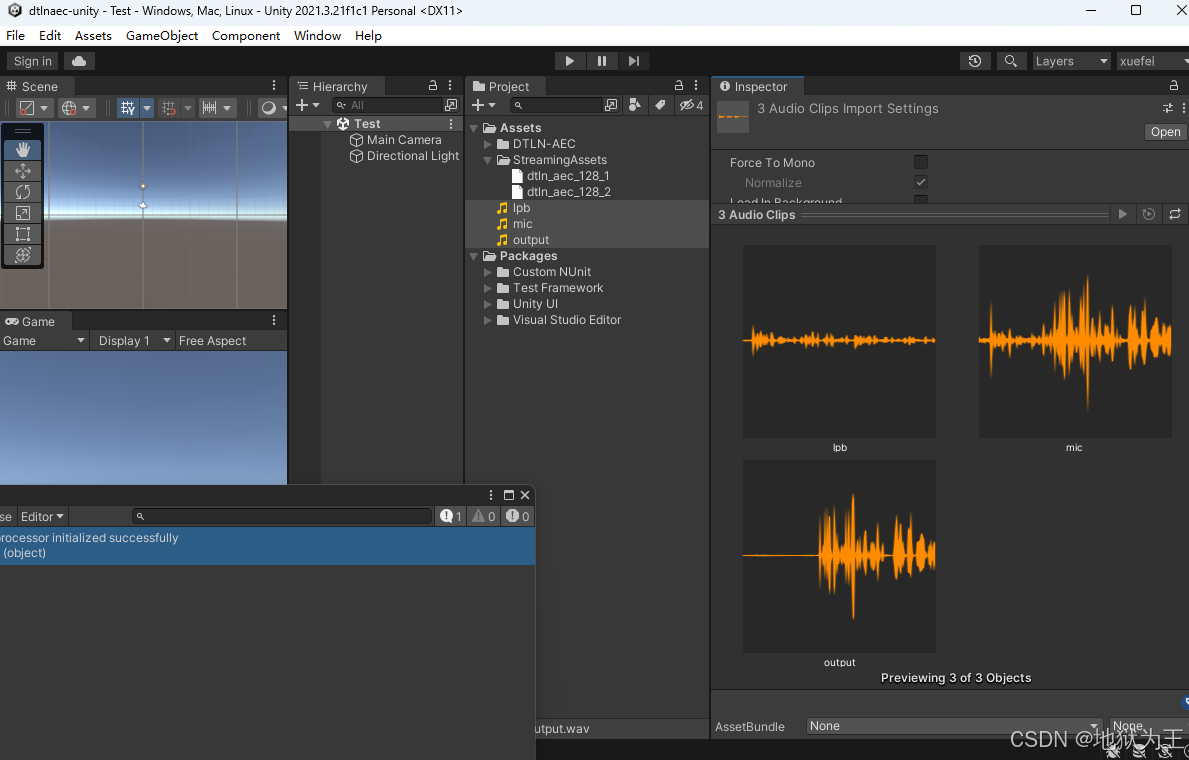Viewport: 1189px width, 760px height.
Task: Click the Pause button
Action: coord(601,61)
